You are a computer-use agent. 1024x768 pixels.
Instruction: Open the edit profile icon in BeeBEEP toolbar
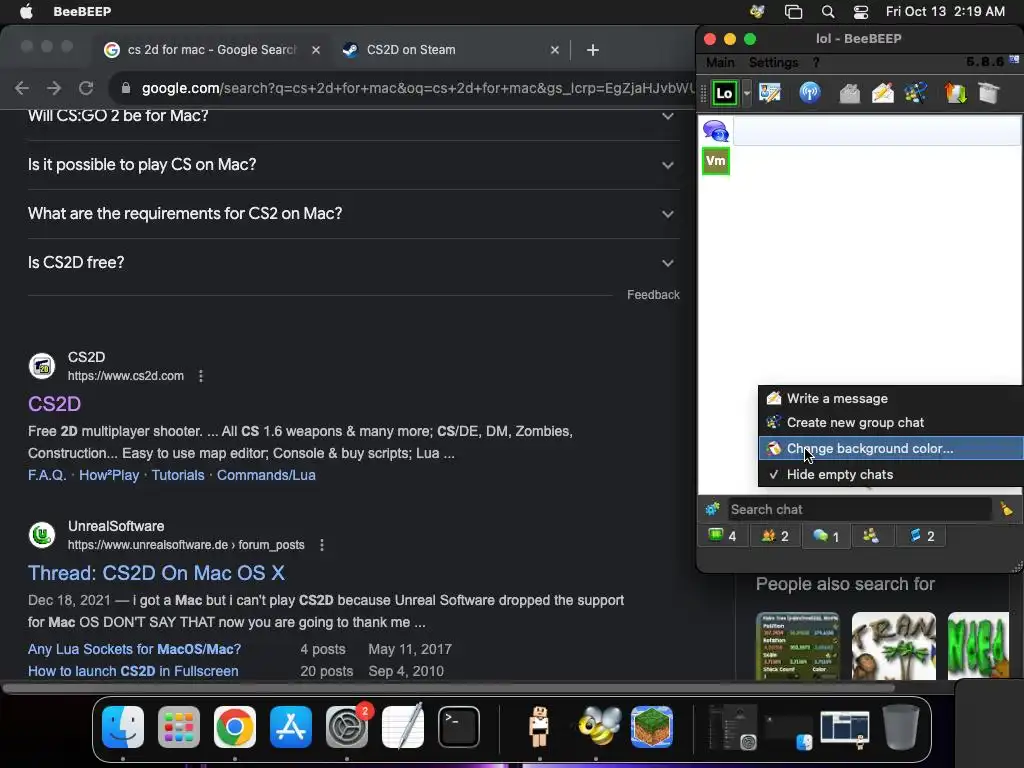click(771, 93)
